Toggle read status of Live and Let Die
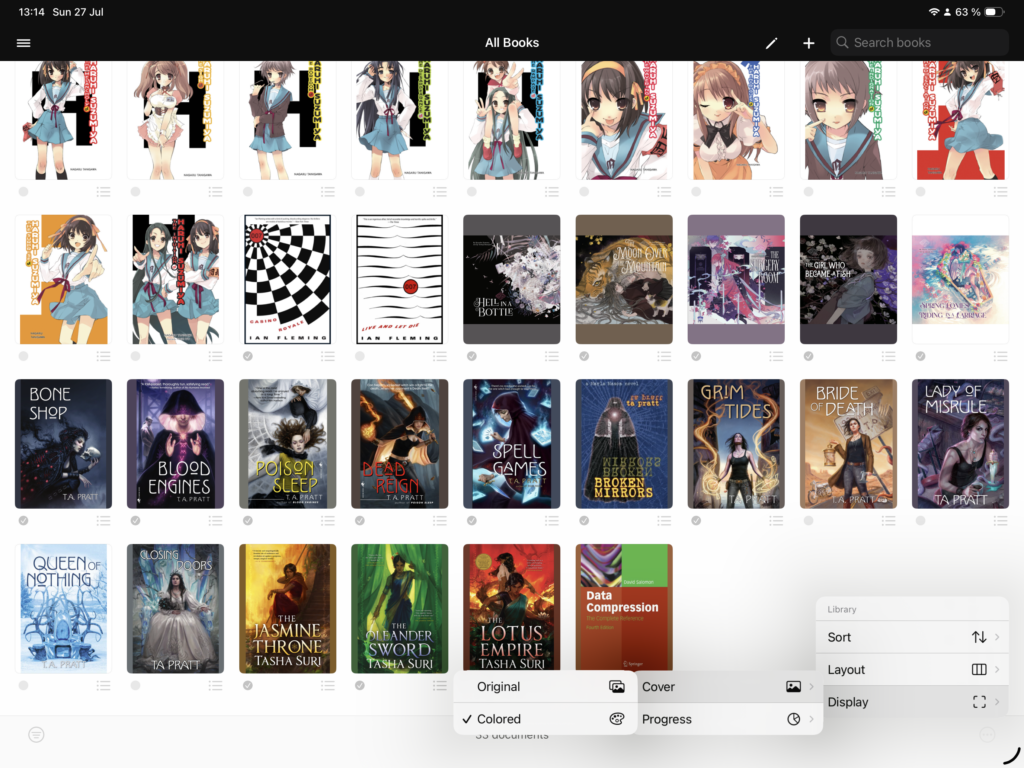This screenshot has height=768, width=1024. click(360, 356)
